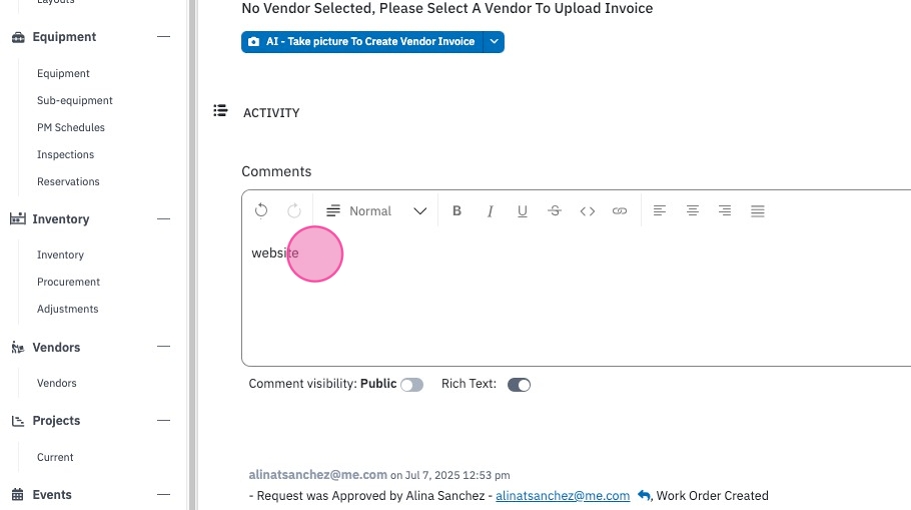The image size is (911, 510).
Task: Apply Italic formatting in the editor
Action: click(490, 211)
